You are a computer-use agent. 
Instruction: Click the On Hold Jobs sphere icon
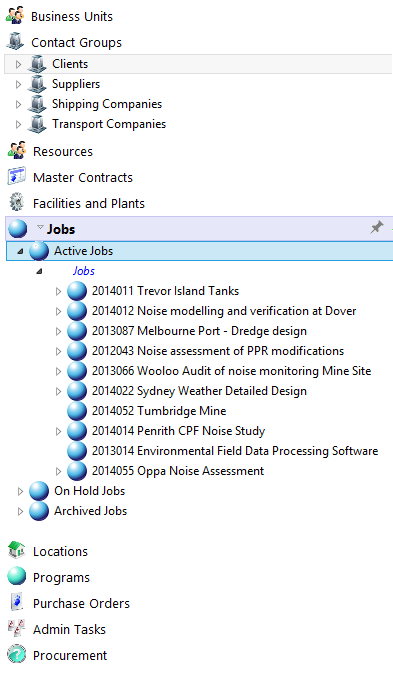[x=39, y=491]
